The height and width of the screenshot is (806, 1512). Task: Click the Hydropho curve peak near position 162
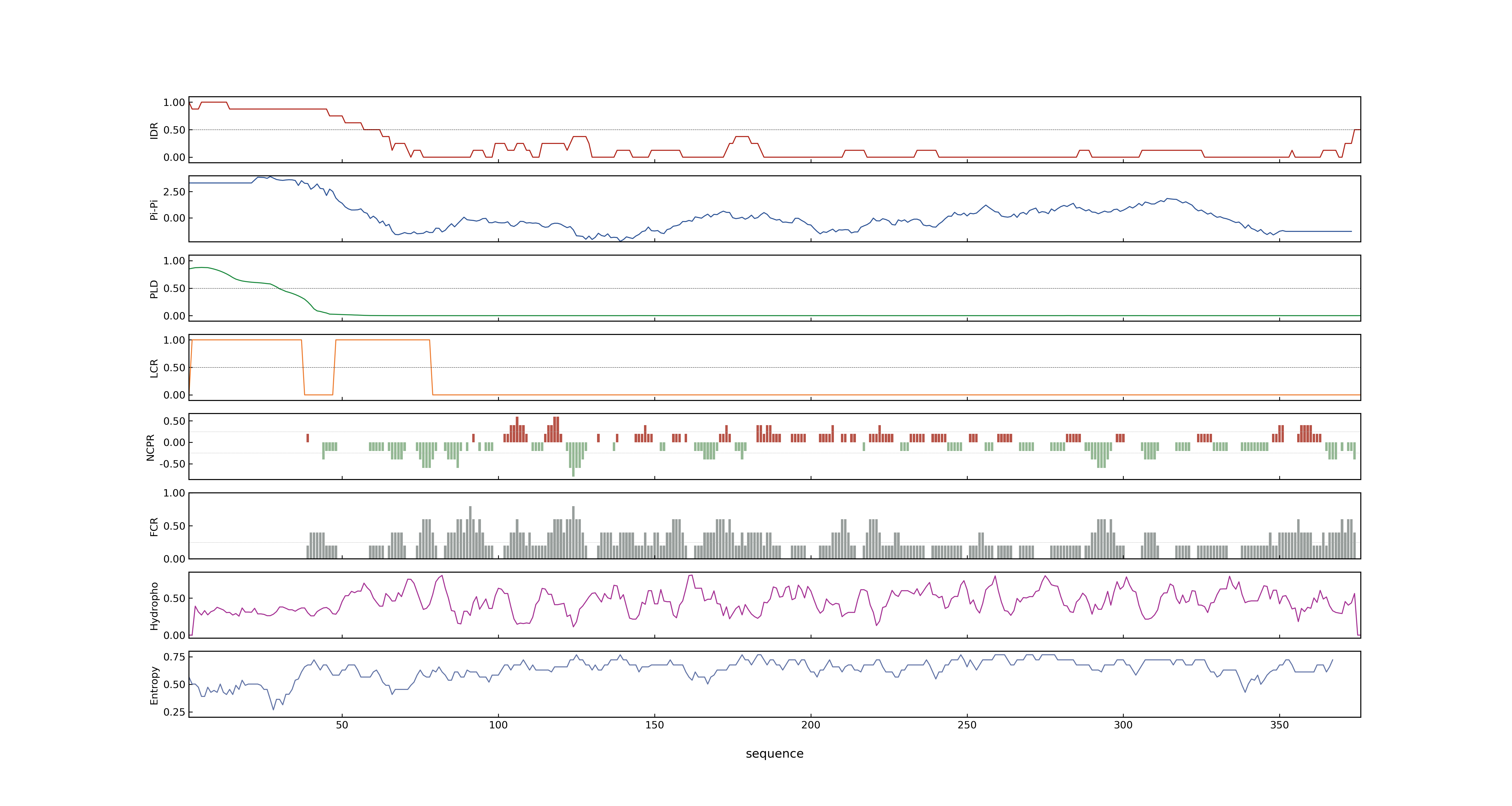(x=691, y=576)
